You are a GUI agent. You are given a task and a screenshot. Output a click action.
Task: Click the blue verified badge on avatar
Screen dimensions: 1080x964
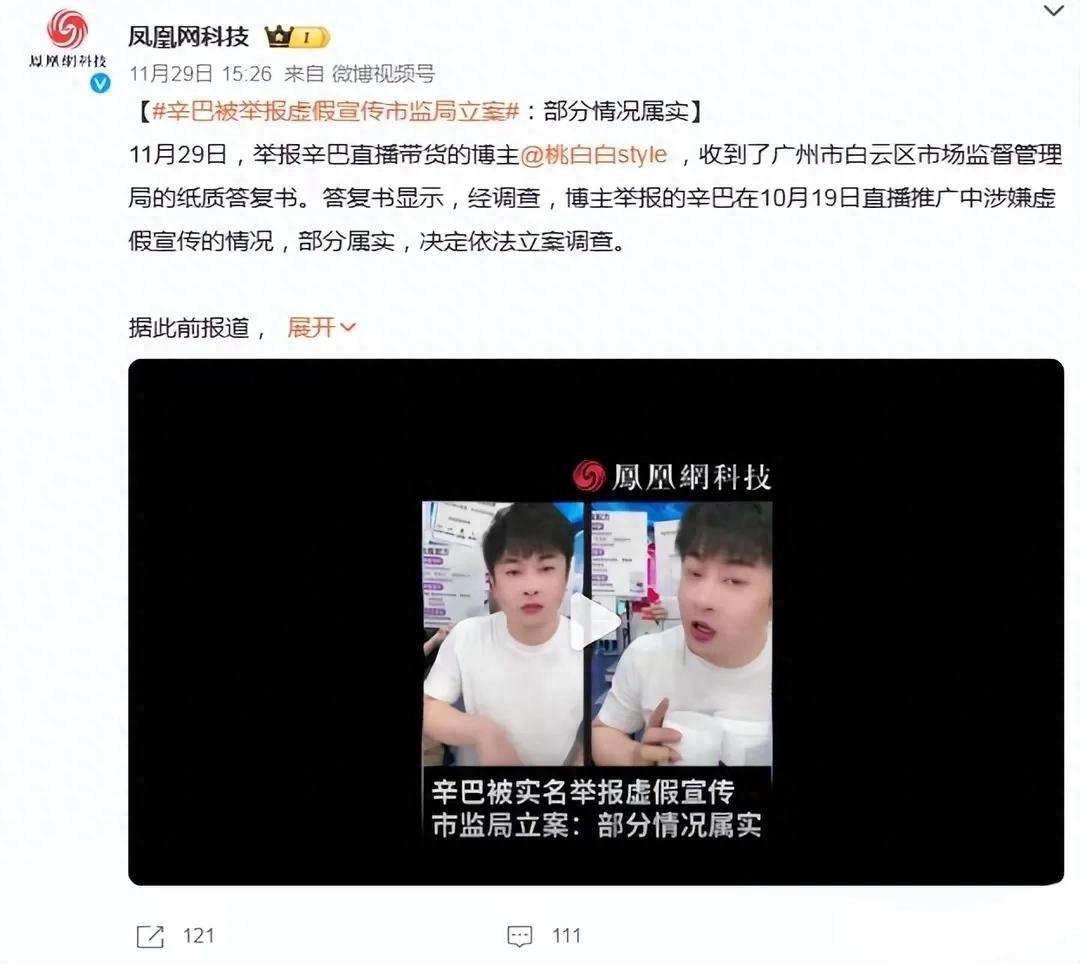101,83
